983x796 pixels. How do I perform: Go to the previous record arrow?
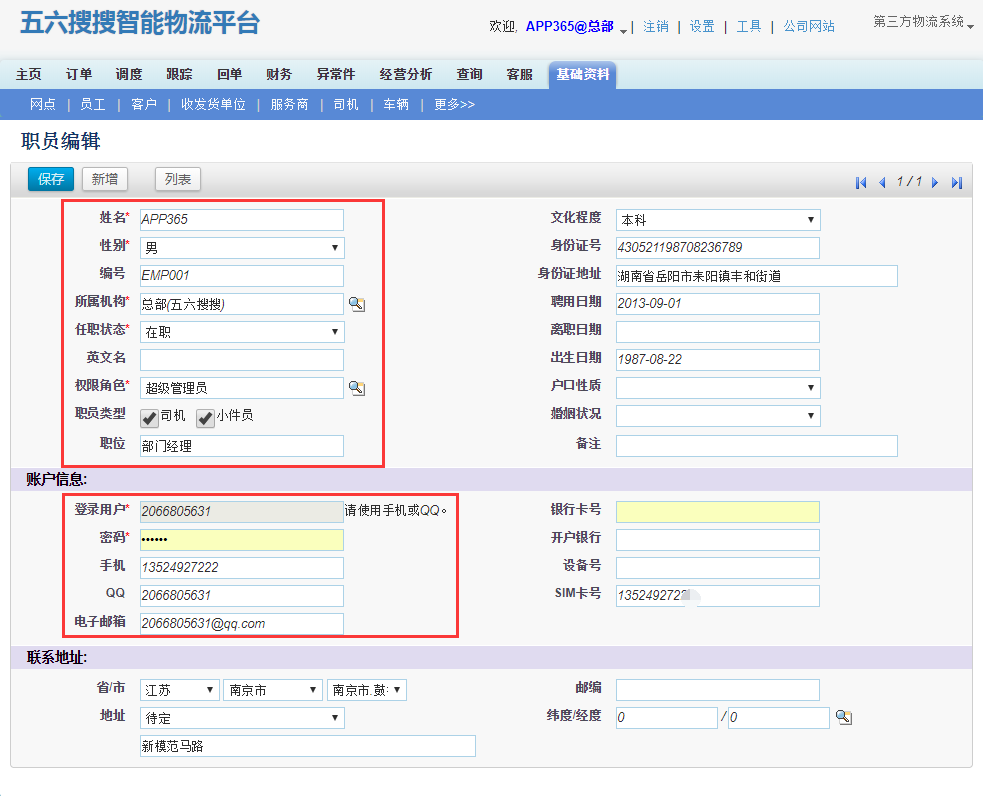click(x=882, y=182)
